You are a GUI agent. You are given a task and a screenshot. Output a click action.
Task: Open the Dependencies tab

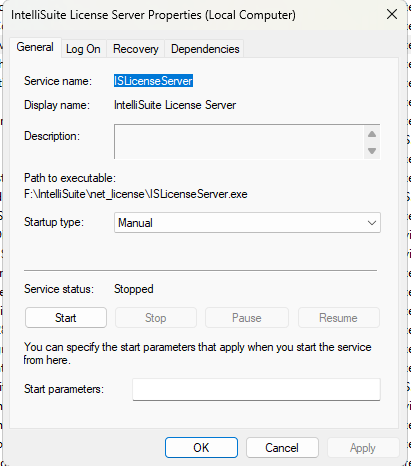click(x=205, y=49)
